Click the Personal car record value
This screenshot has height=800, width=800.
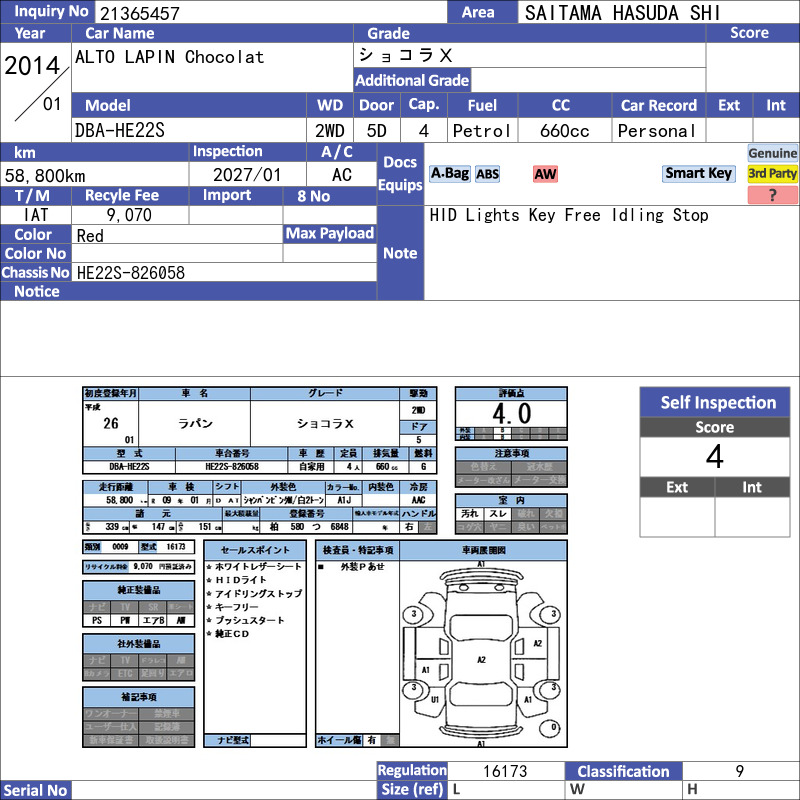[x=657, y=131]
